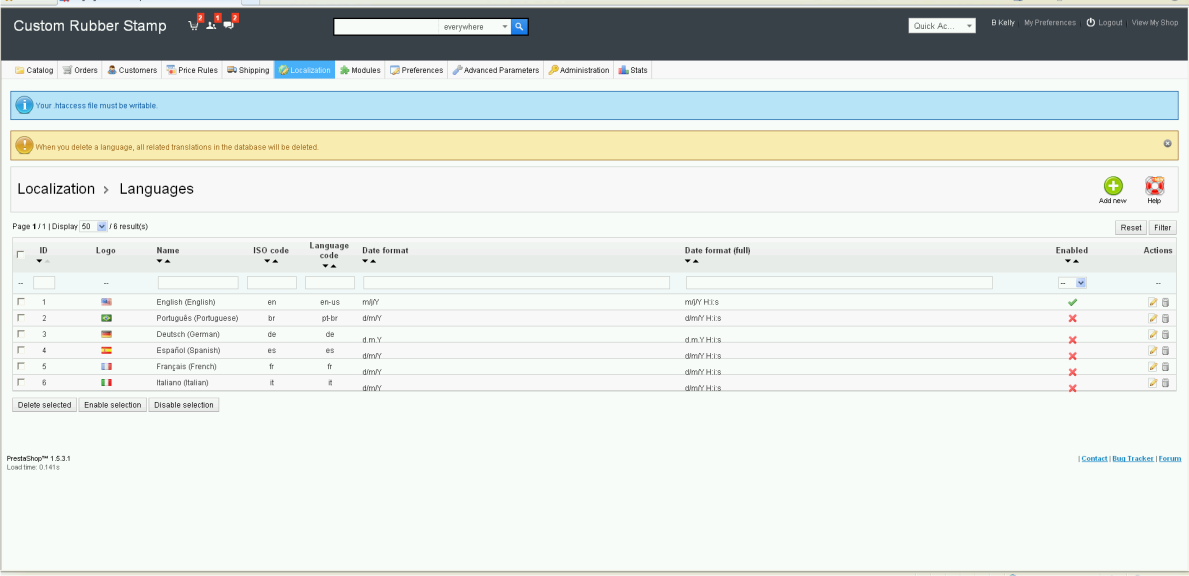
Task: Edit the Português language row
Action: [x=1153, y=318]
